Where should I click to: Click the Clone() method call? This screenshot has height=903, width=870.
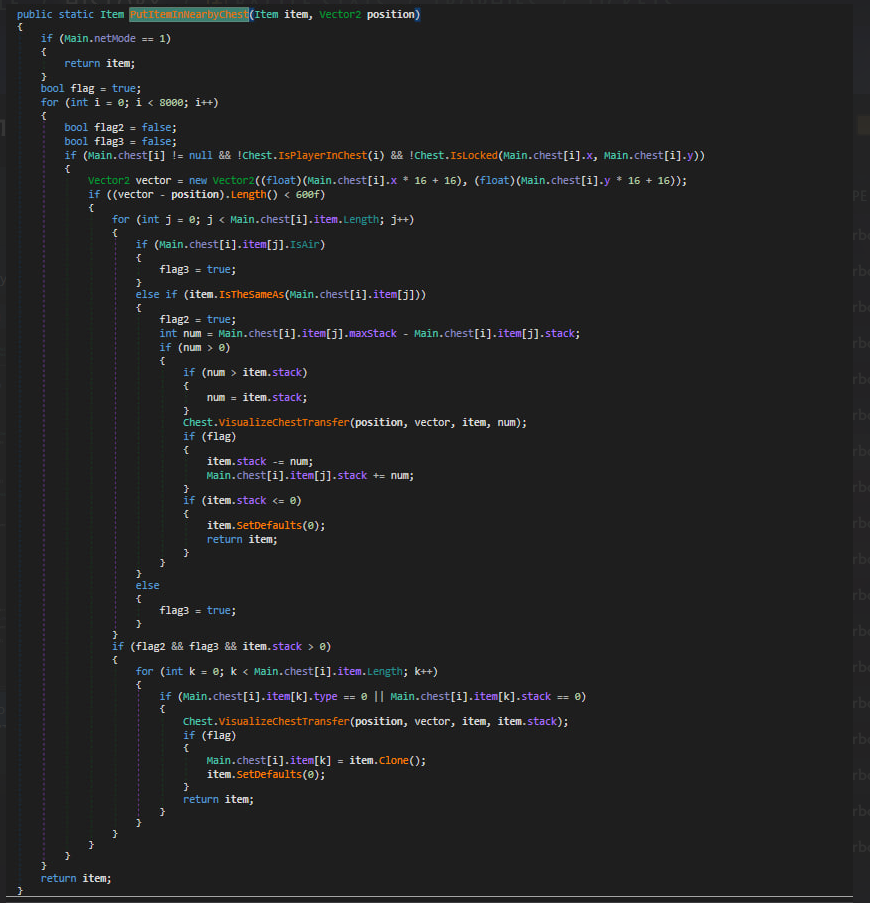[399, 761]
